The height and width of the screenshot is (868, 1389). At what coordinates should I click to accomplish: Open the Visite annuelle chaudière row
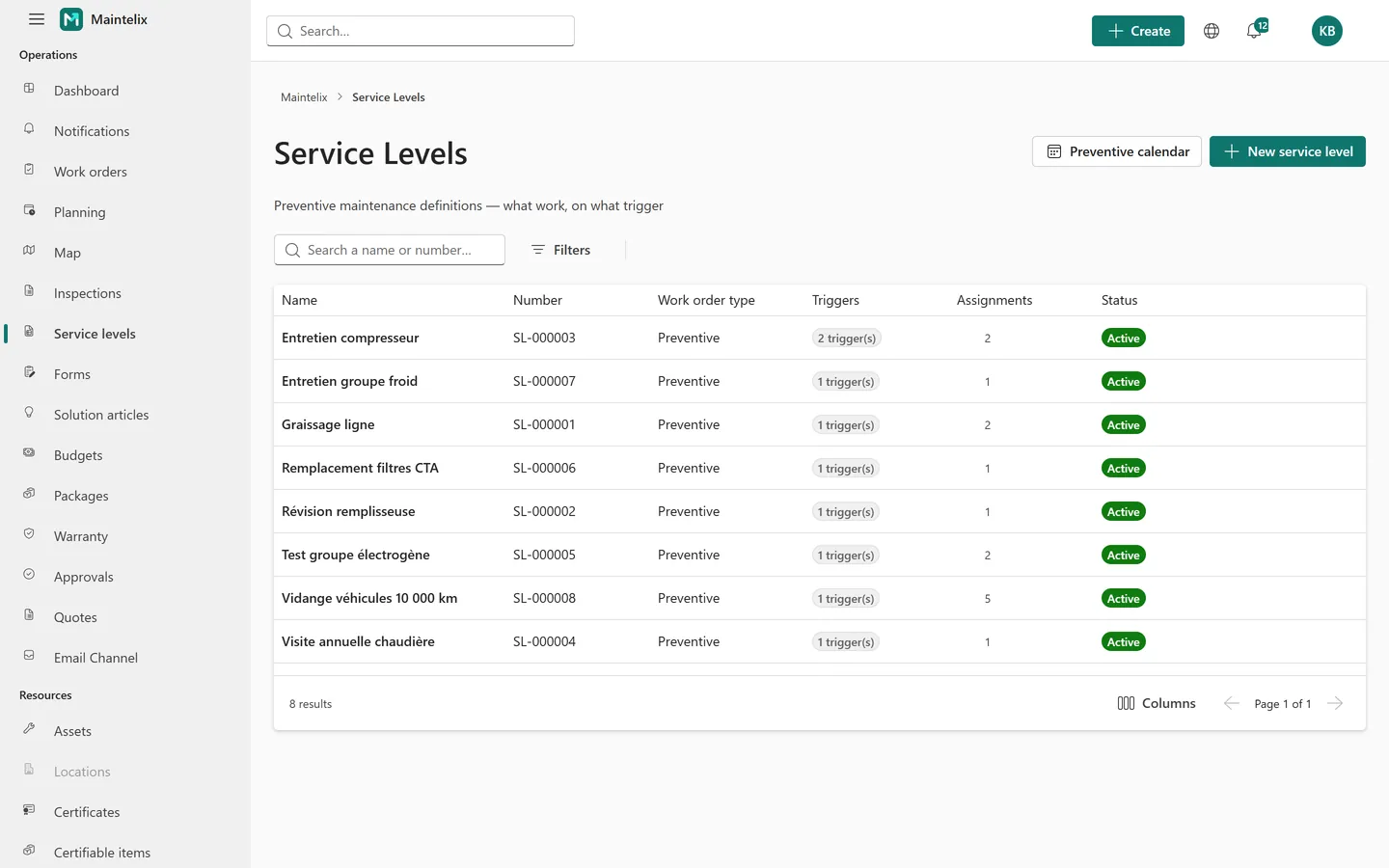click(x=820, y=641)
